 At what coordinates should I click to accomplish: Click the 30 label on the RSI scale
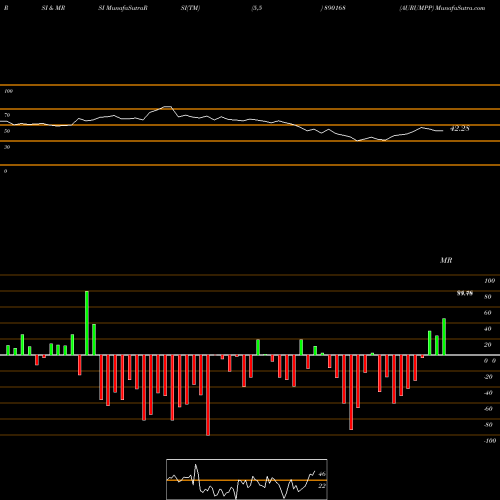click(7, 147)
